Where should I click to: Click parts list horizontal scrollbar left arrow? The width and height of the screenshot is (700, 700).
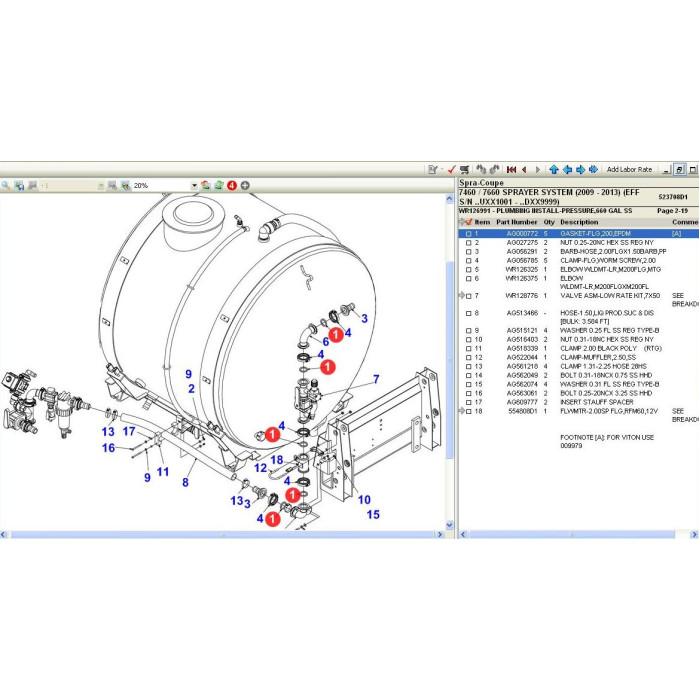click(x=463, y=534)
